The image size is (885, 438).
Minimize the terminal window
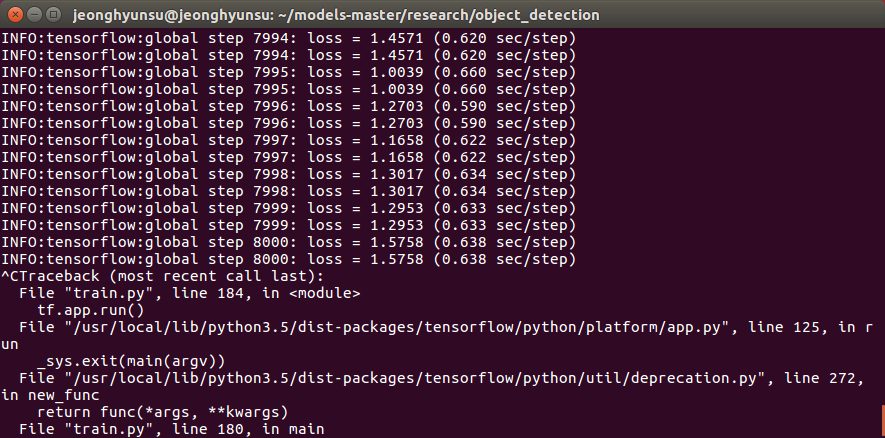34,14
